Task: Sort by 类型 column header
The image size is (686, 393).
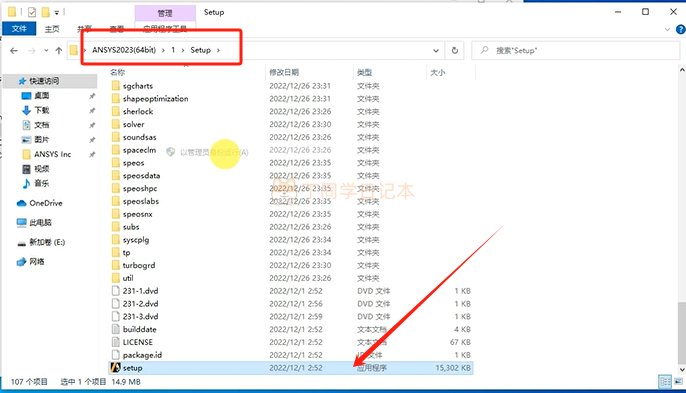Action: tap(364, 72)
